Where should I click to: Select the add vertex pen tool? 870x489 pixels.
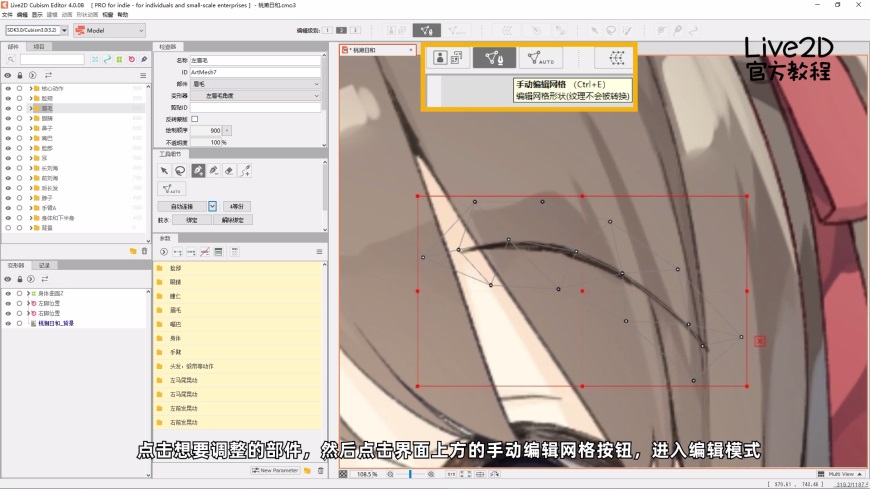point(198,171)
